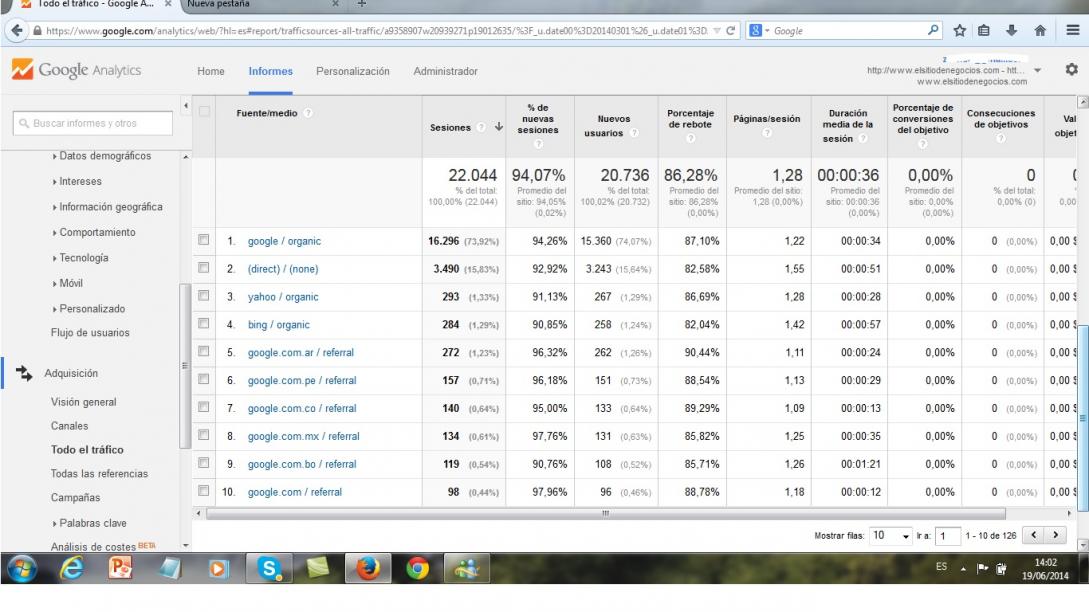Check the google.com.ar / referral row checkbox
Viewport: 1089px width, 612px height.
tap(203, 351)
